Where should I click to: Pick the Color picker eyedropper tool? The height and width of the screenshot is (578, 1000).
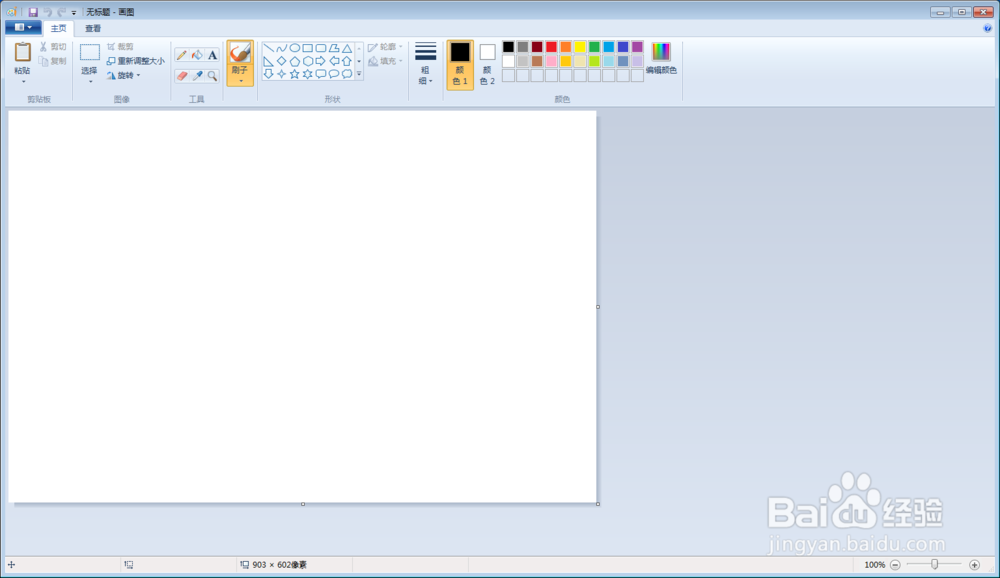point(197,76)
